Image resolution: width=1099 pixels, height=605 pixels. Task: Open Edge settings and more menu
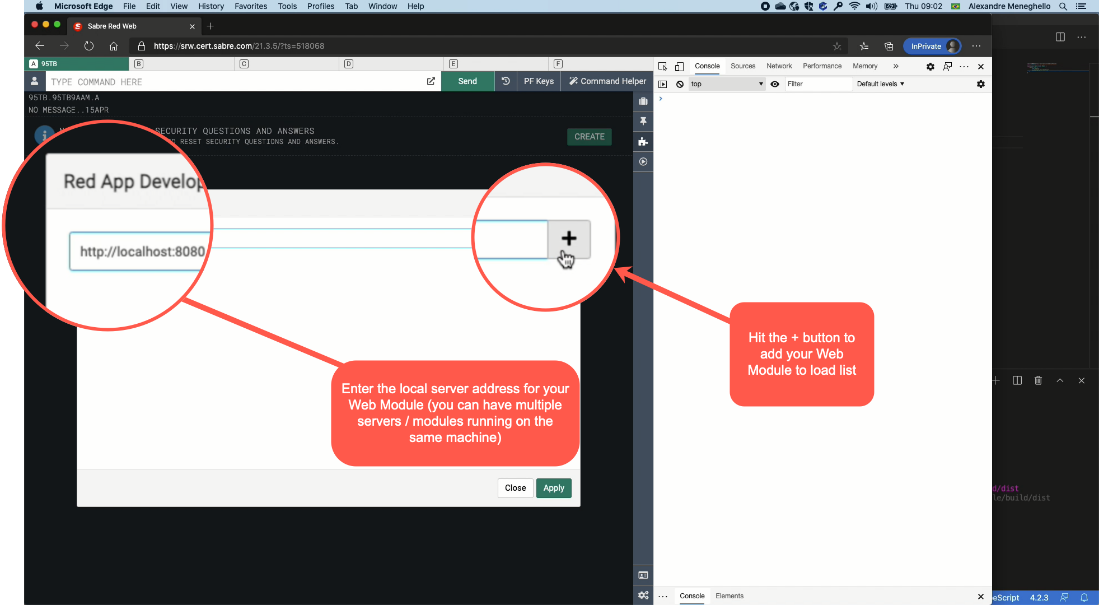pos(976,46)
